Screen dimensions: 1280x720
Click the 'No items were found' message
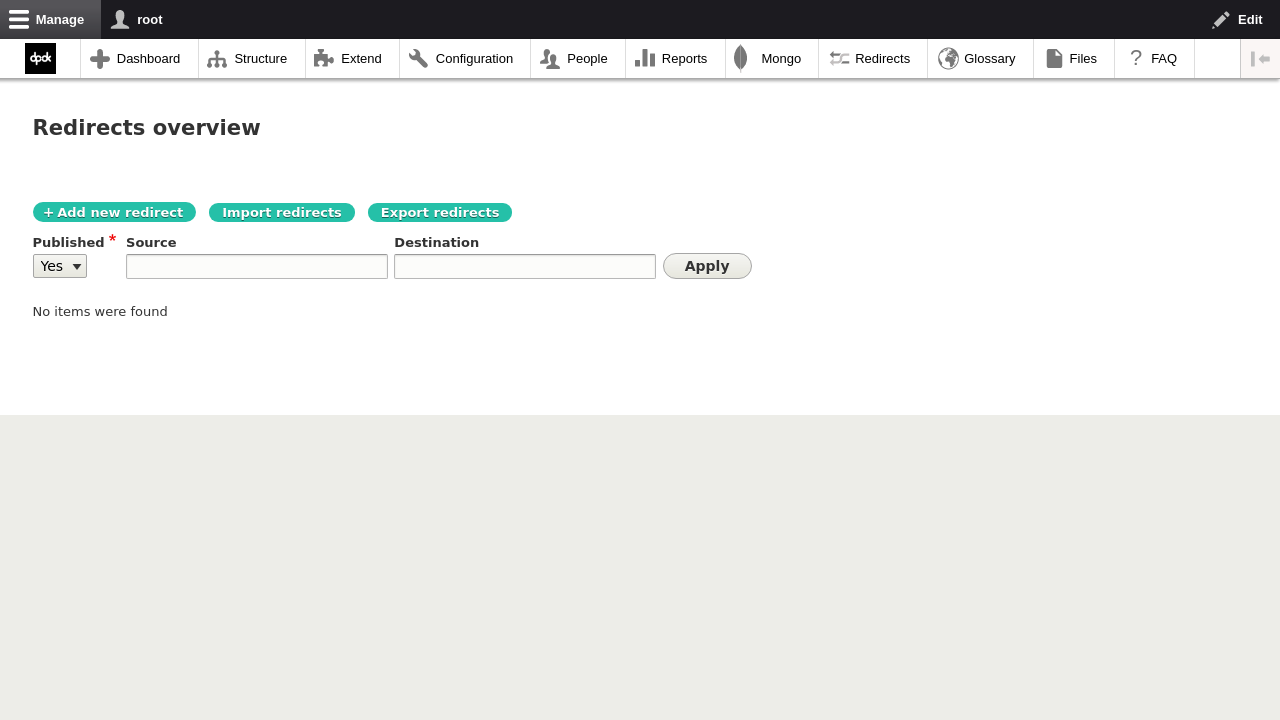100,312
